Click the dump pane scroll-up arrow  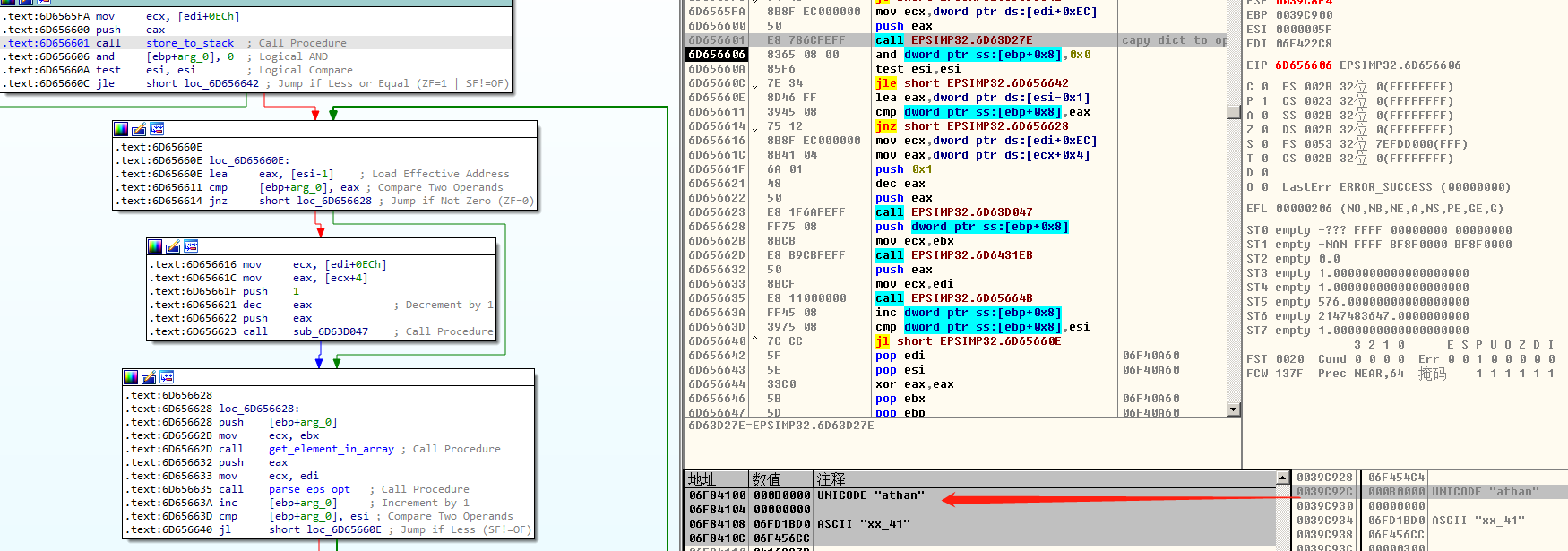click(x=1282, y=478)
